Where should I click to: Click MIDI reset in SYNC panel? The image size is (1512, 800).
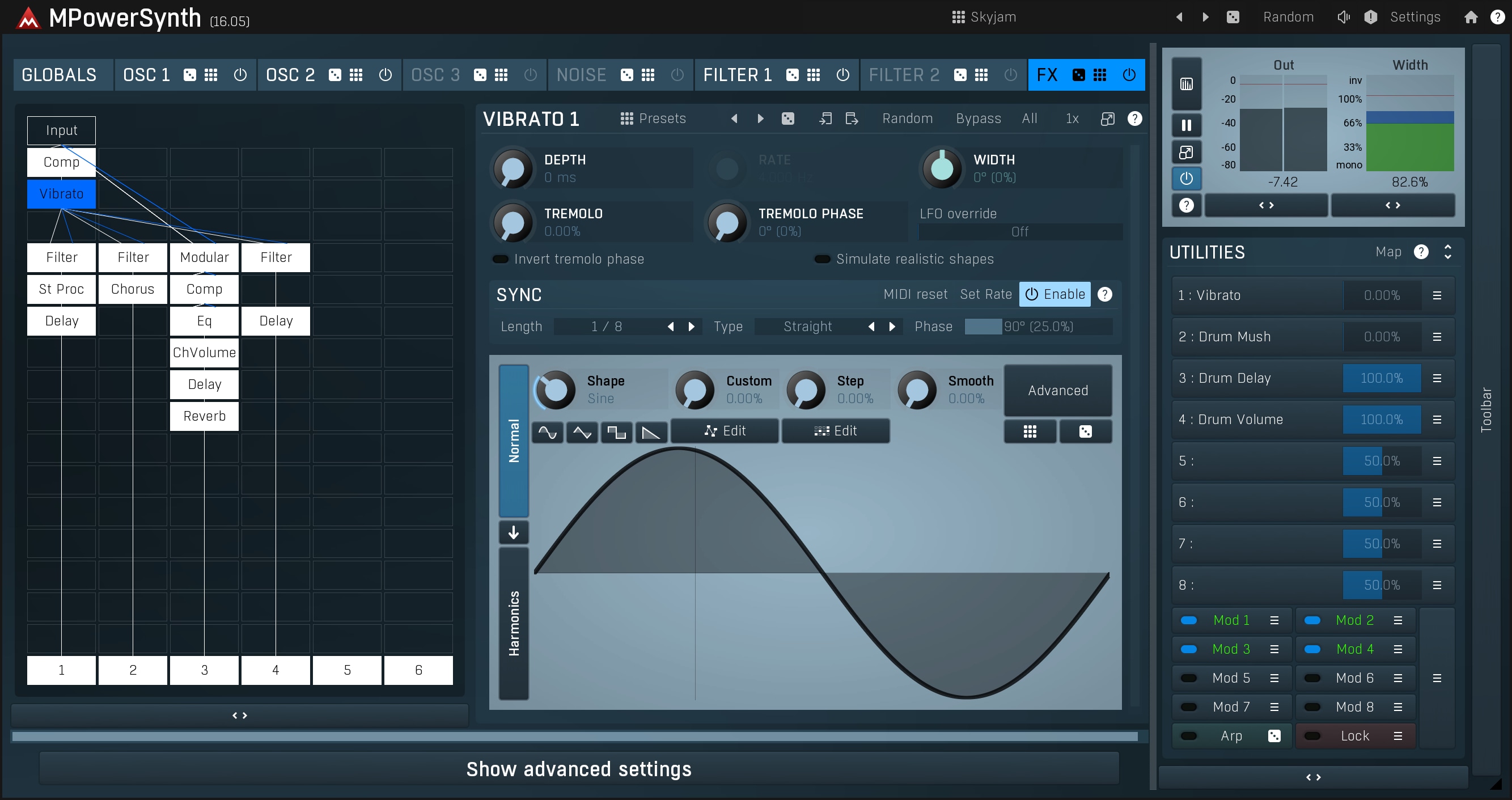(x=915, y=294)
